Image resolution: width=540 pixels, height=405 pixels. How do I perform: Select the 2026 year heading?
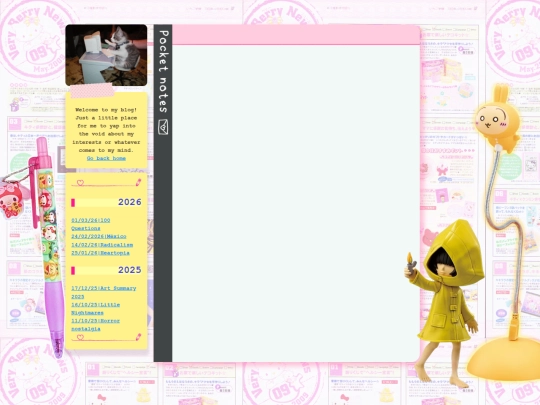[106, 202]
